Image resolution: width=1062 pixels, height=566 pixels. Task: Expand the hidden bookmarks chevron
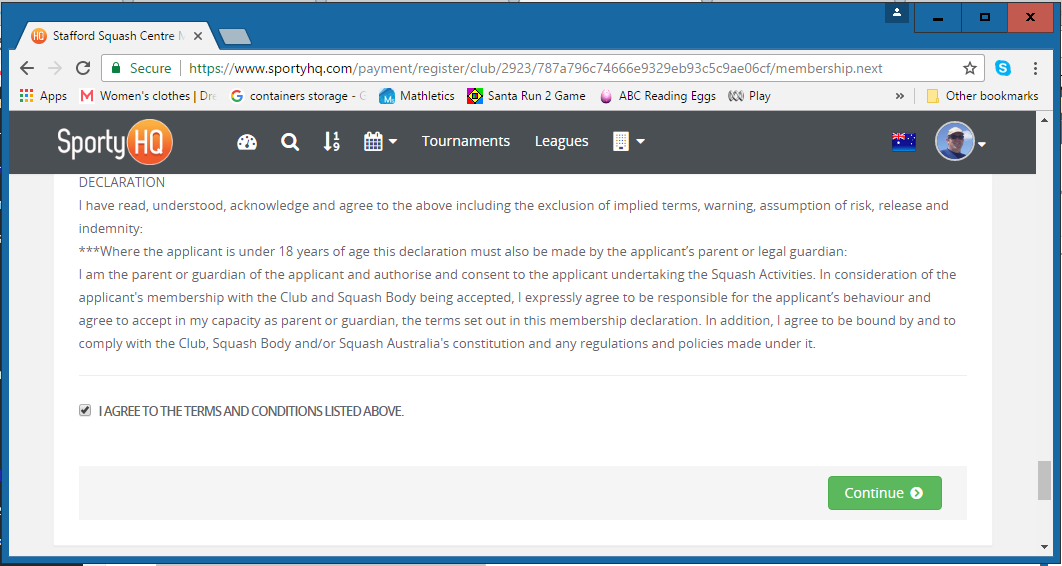tap(899, 96)
